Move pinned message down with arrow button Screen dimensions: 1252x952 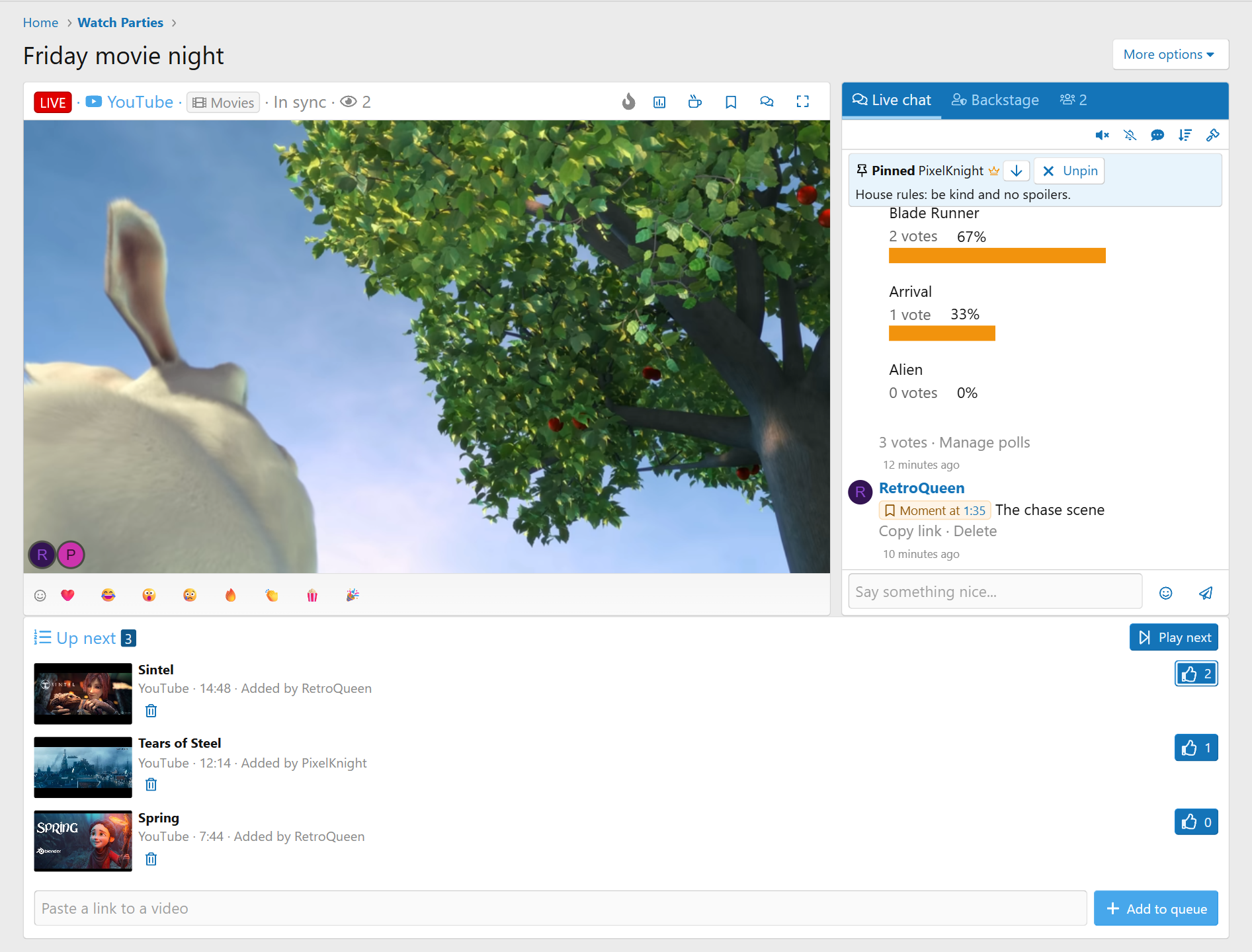coord(1017,171)
